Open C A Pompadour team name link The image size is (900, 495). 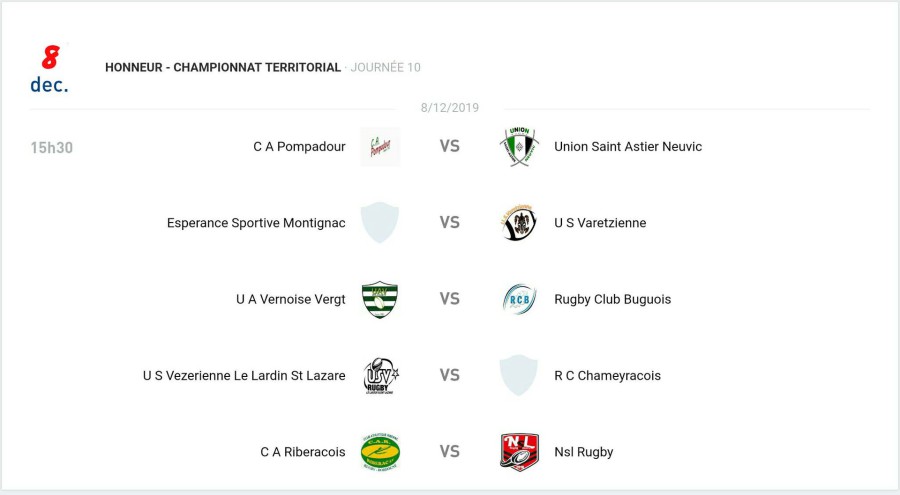tap(299, 147)
